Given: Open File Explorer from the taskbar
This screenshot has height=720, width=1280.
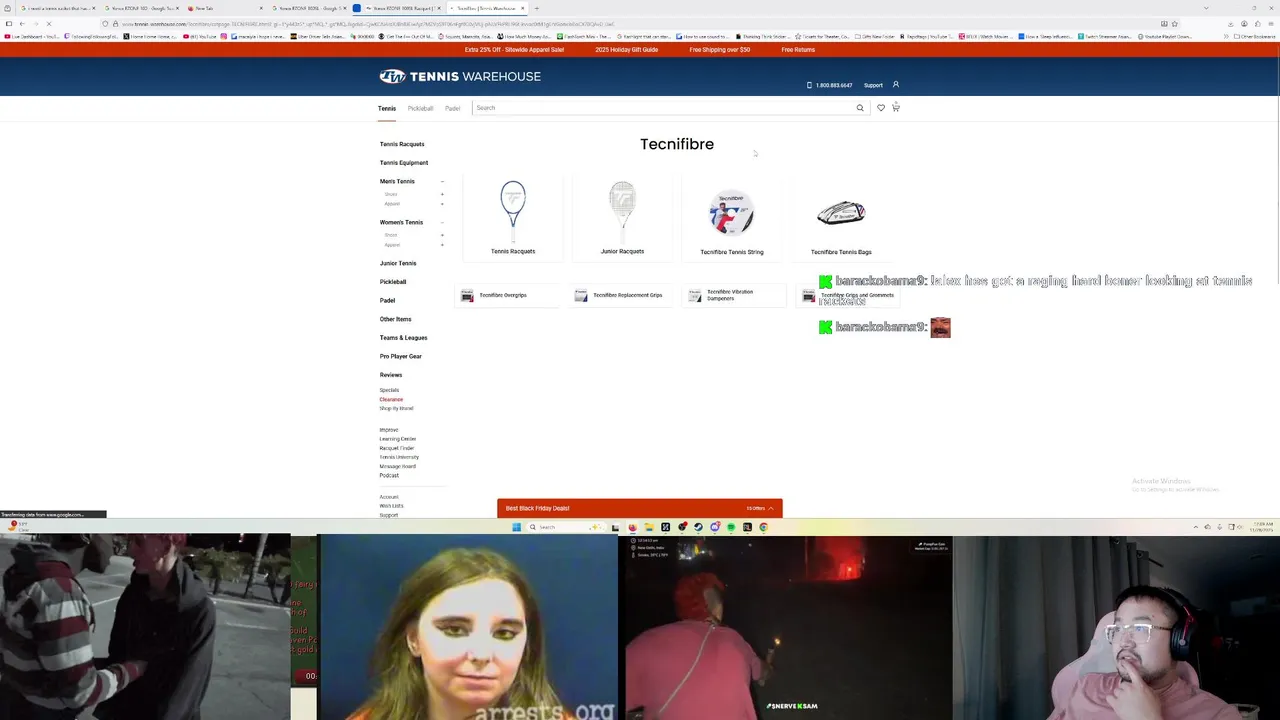Looking at the screenshot, I should [649, 527].
